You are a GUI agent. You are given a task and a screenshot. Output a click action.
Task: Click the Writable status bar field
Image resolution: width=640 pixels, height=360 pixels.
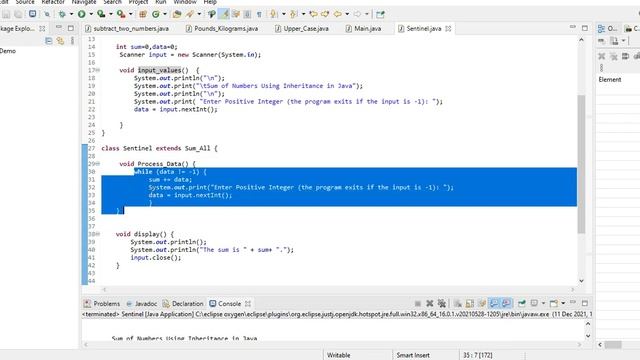(x=339, y=355)
